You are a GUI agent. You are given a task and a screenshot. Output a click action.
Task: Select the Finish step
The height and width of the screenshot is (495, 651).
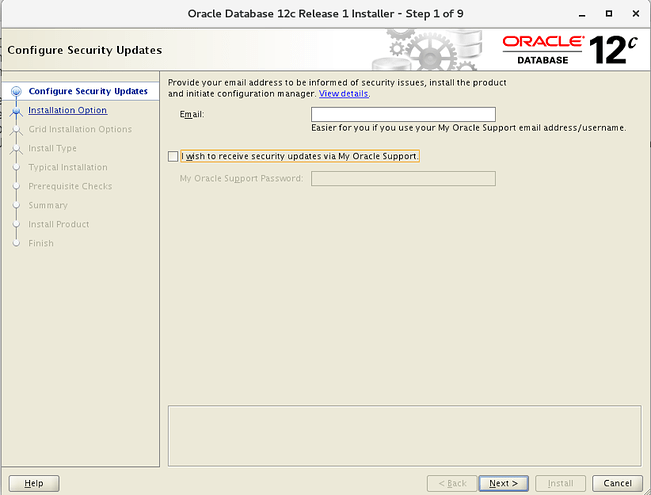[41, 243]
